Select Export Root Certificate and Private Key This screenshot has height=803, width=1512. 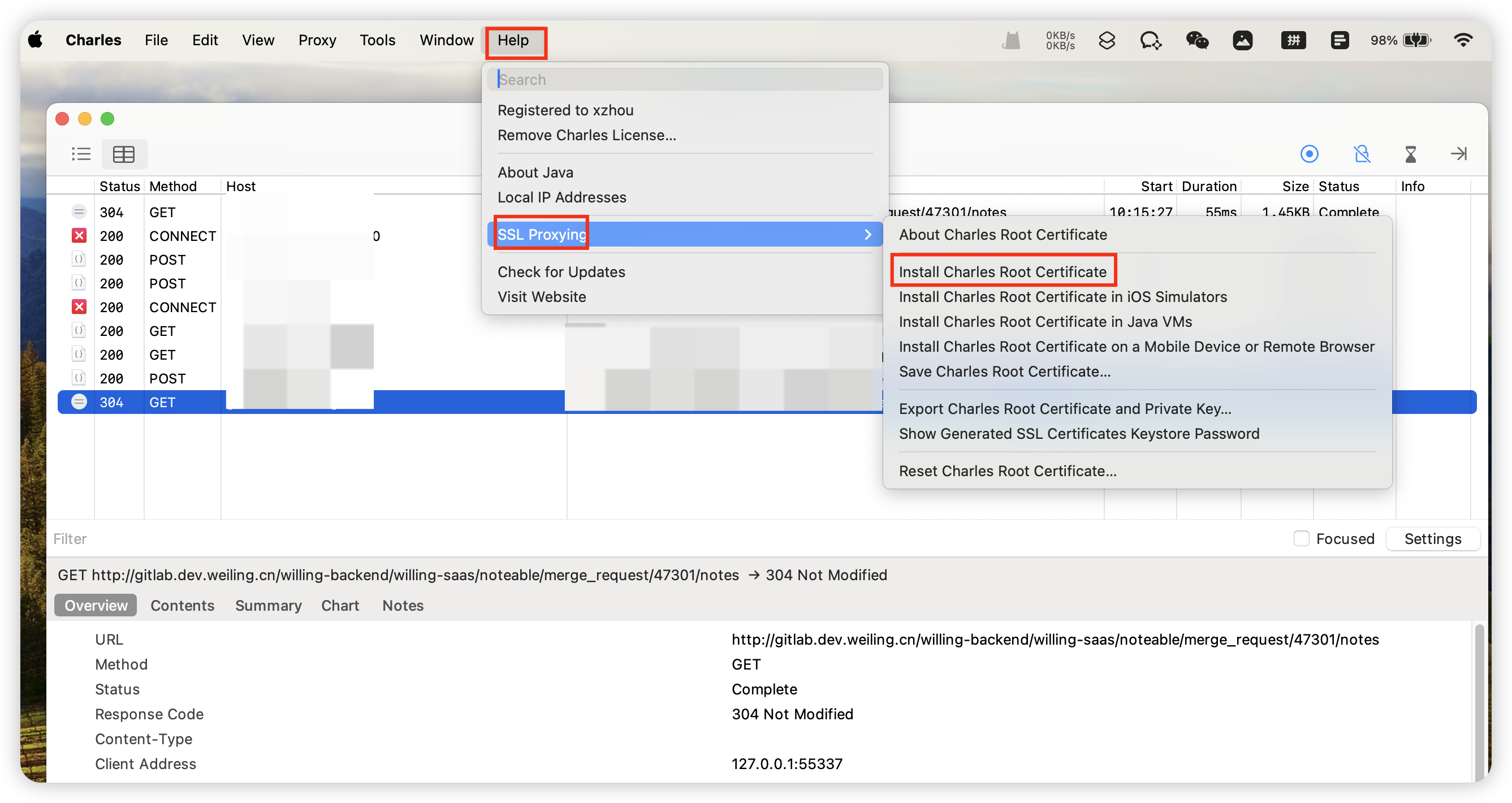click(1065, 408)
